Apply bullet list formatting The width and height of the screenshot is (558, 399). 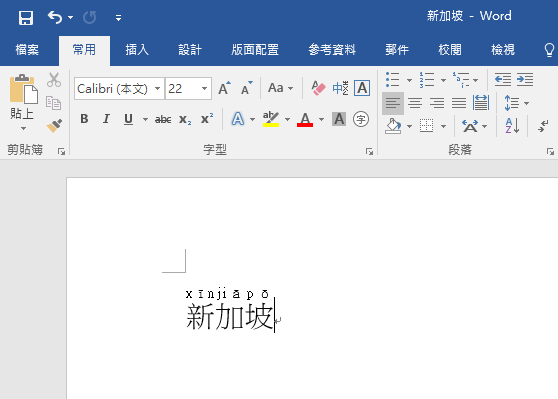393,80
